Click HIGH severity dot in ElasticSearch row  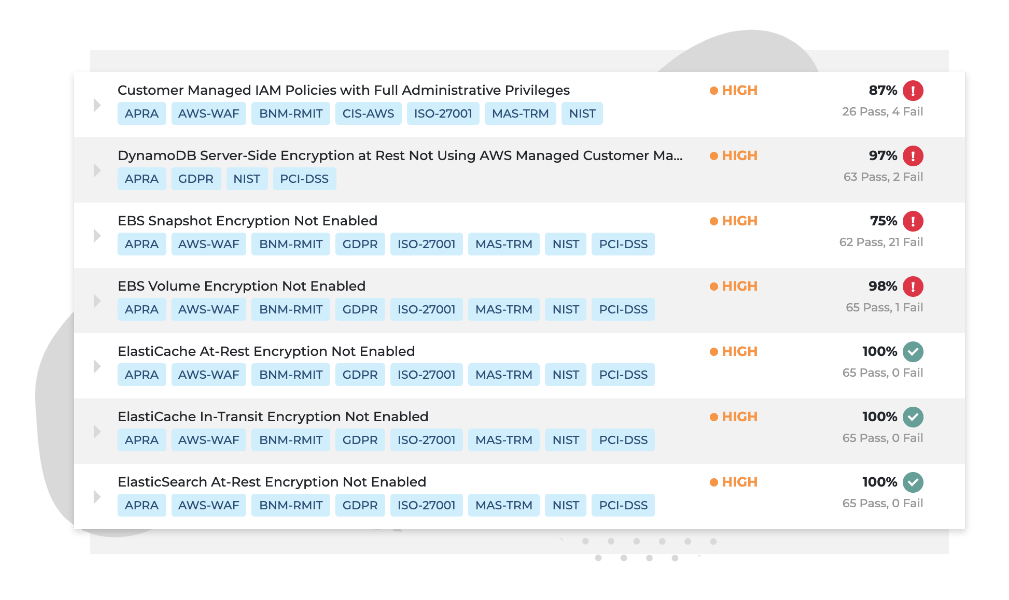[714, 482]
